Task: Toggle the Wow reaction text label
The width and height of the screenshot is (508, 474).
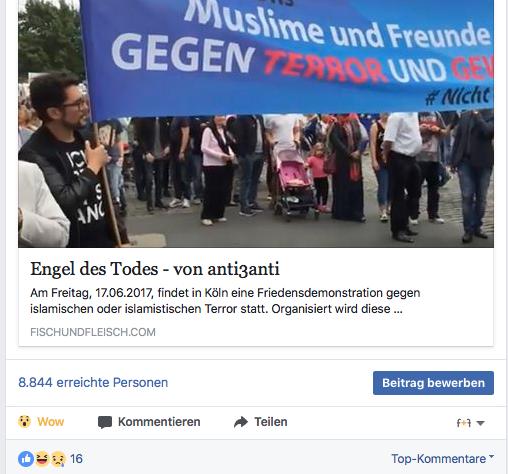Action: pyautogui.click(x=50, y=422)
